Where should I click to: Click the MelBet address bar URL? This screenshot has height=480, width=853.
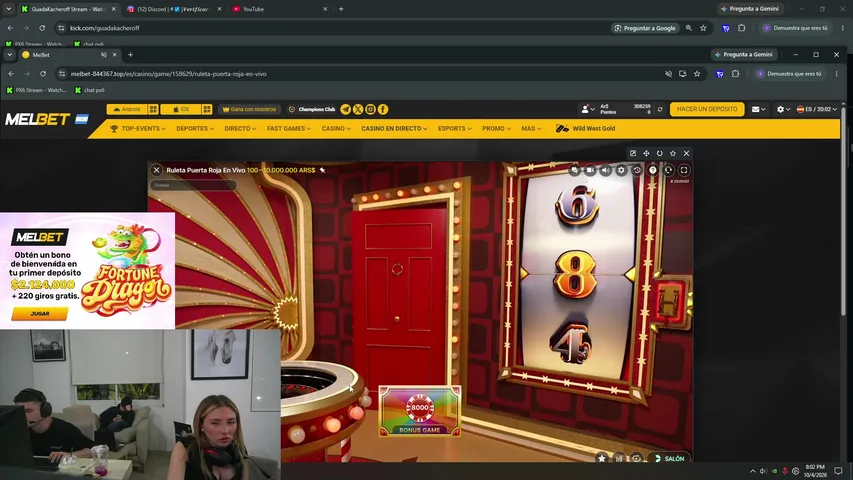pos(168,74)
